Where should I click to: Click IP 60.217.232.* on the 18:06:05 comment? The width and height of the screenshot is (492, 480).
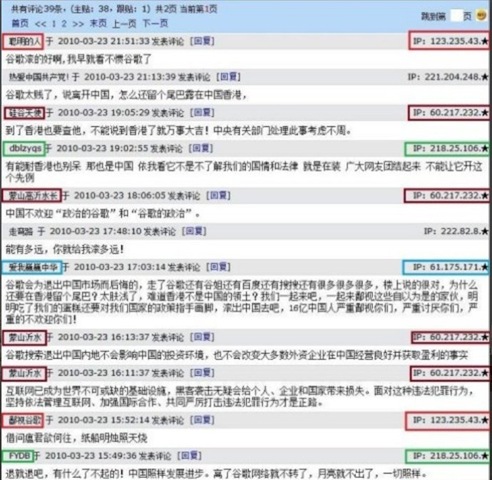[451, 196]
